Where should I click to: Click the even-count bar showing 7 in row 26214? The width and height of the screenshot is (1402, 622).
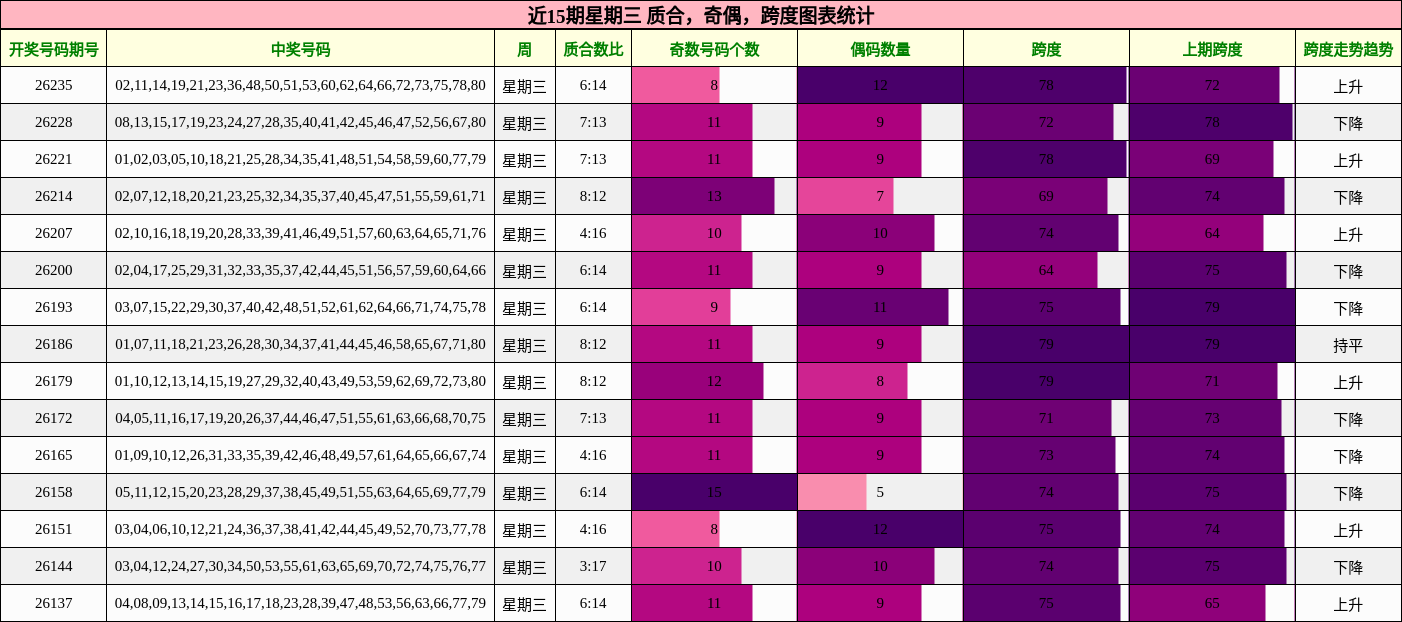846,196
